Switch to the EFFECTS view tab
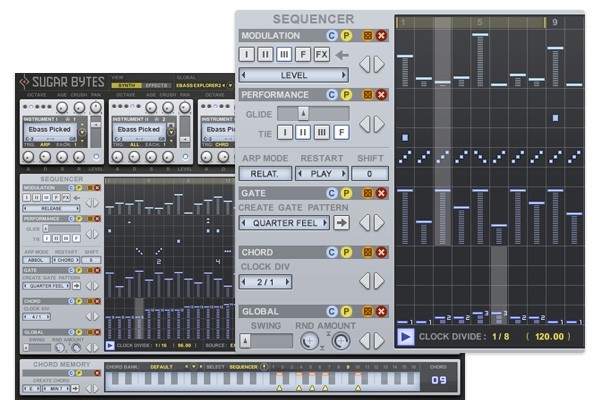The image size is (600, 400). [157, 85]
